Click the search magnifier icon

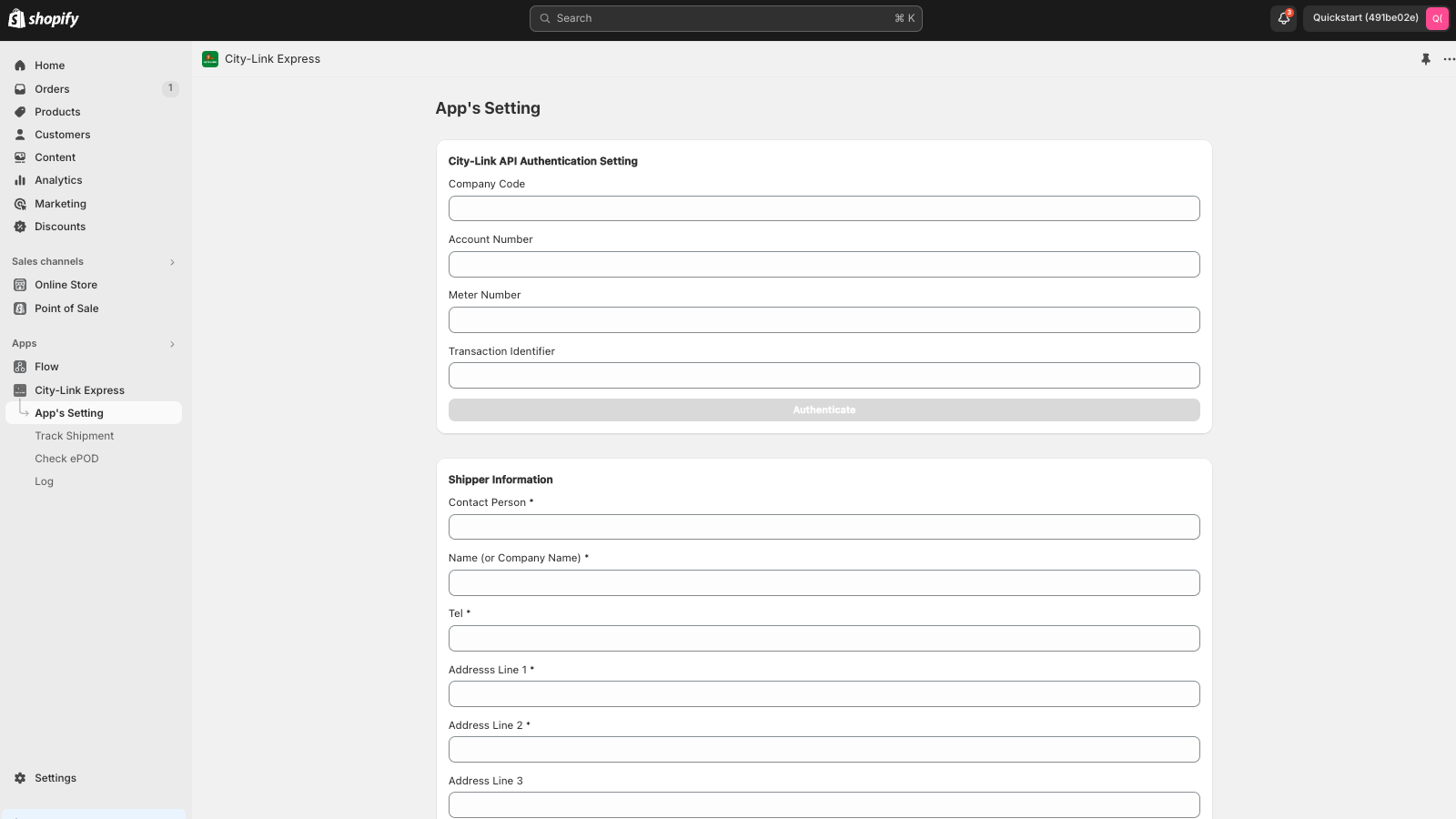click(x=545, y=18)
